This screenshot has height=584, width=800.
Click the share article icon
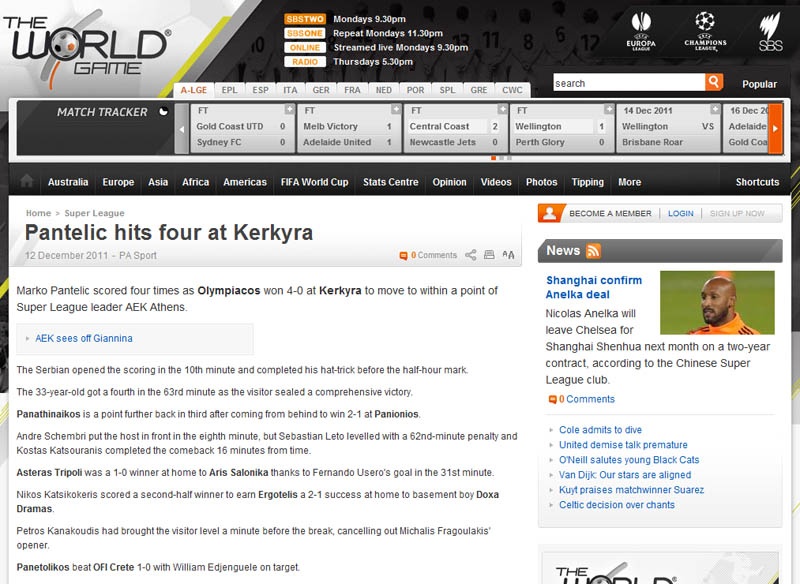[470, 255]
